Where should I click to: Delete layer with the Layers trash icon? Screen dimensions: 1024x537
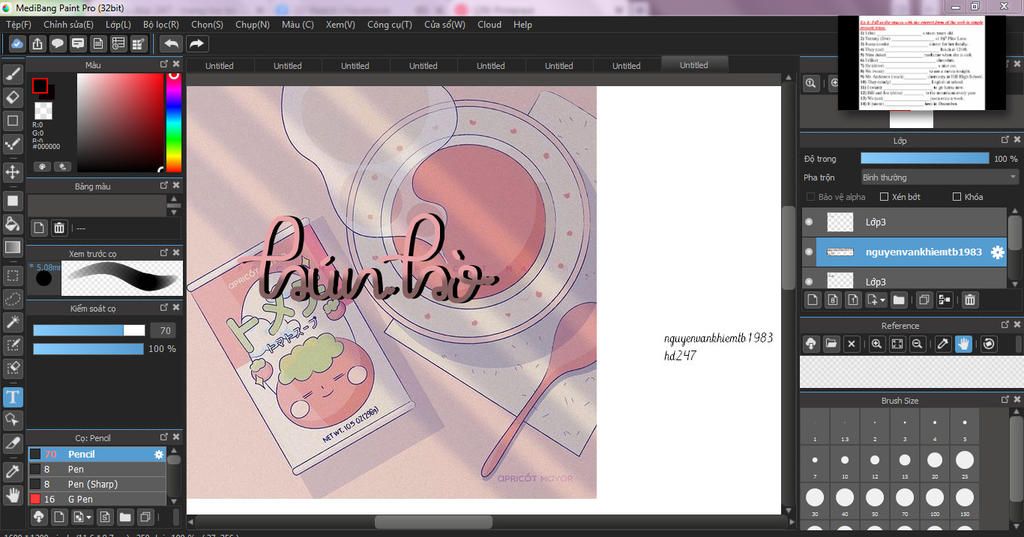tap(970, 300)
